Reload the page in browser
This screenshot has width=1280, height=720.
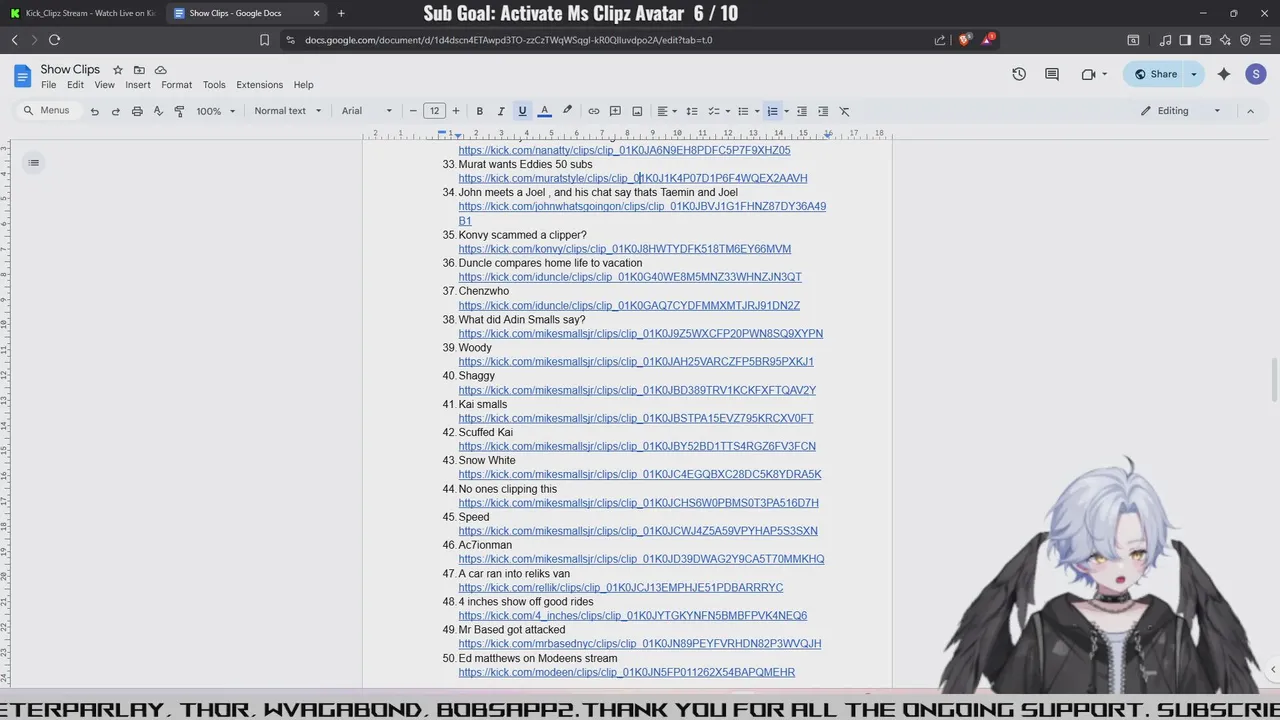[54, 40]
